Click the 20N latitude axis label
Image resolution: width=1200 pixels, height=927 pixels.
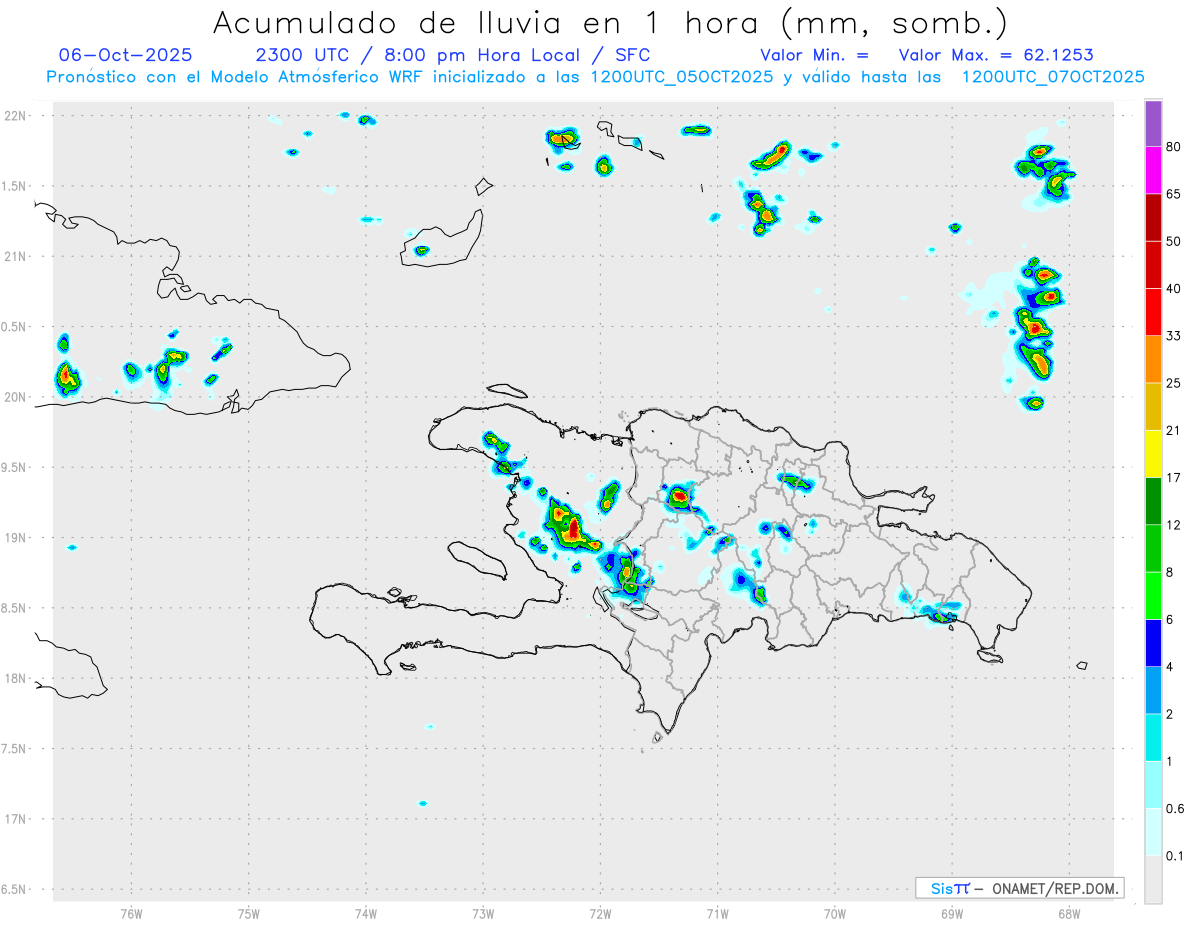[17, 397]
